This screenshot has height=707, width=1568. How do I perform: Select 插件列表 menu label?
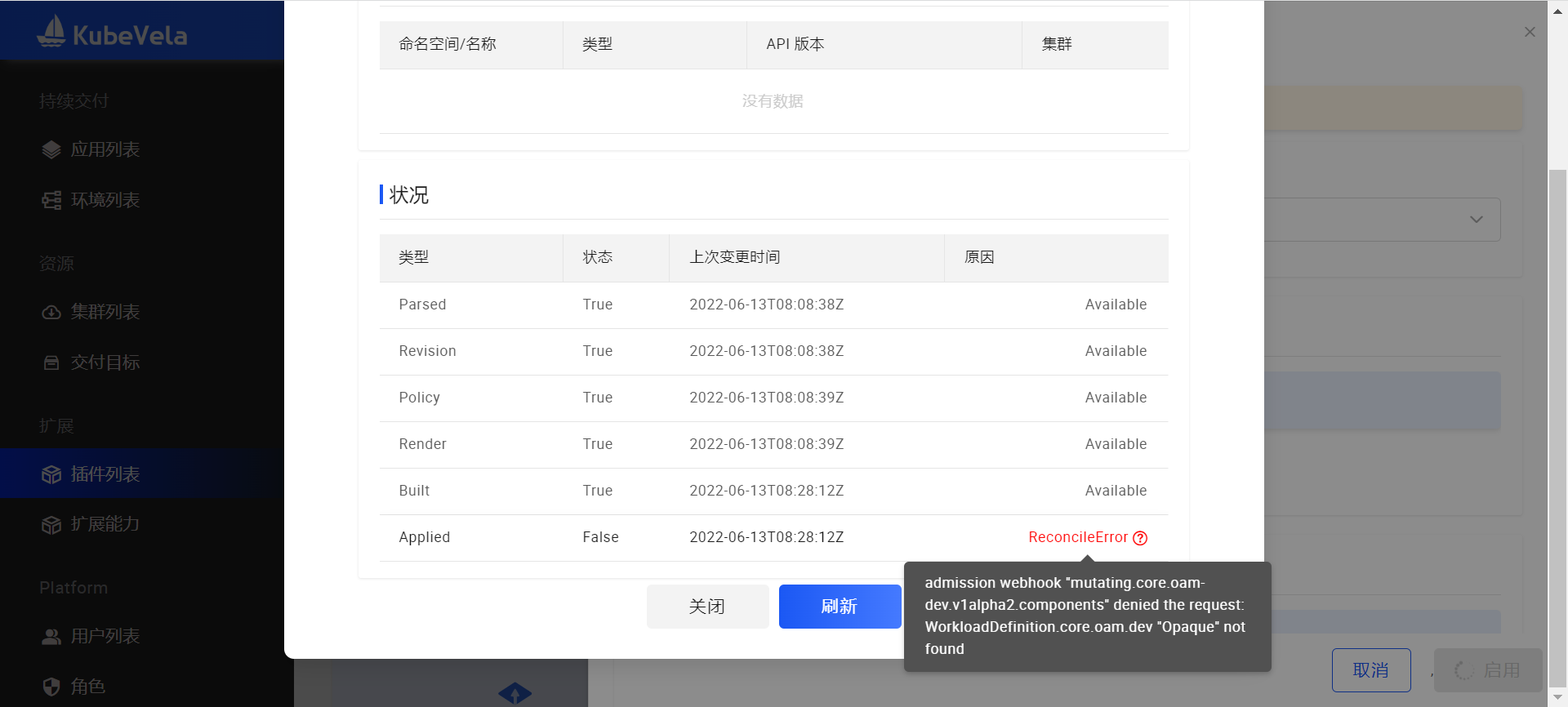point(105,474)
